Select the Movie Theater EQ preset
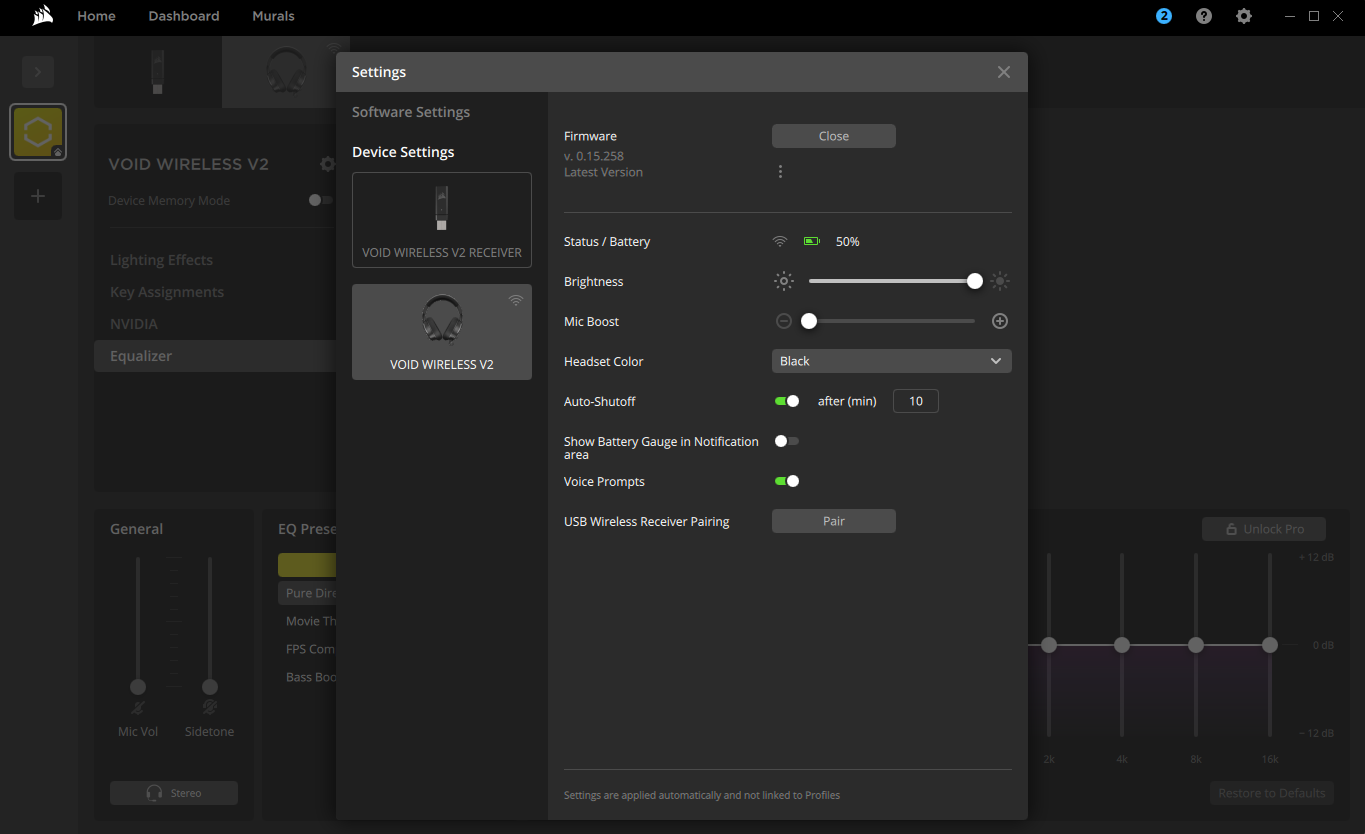The width and height of the screenshot is (1365, 834). pyautogui.click(x=307, y=621)
